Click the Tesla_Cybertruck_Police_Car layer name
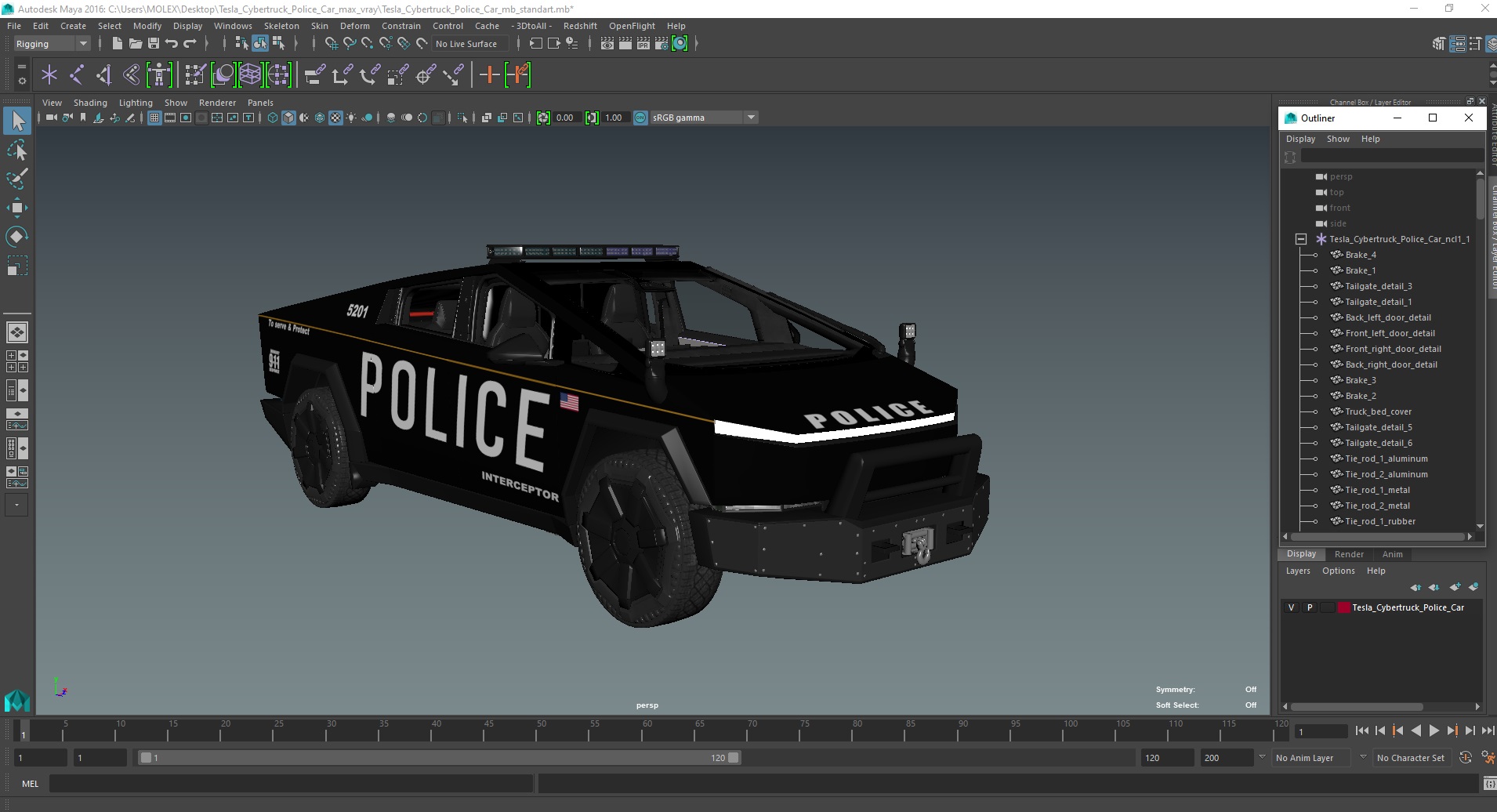 pyautogui.click(x=1408, y=607)
